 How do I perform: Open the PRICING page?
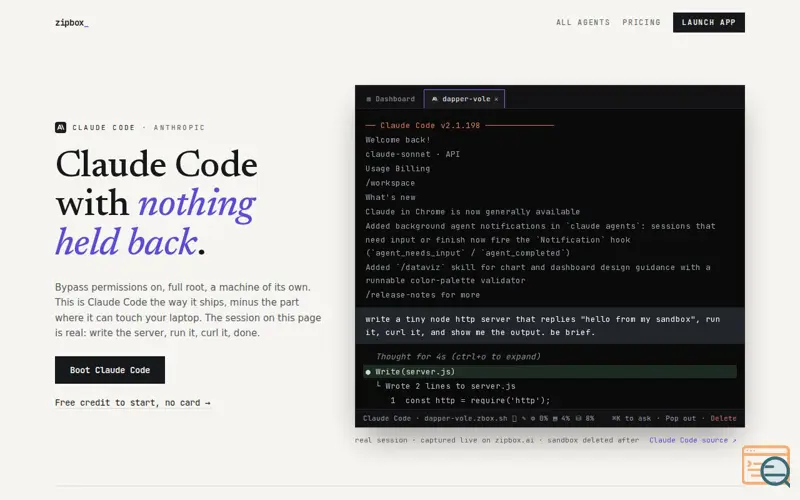[x=641, y=22]
